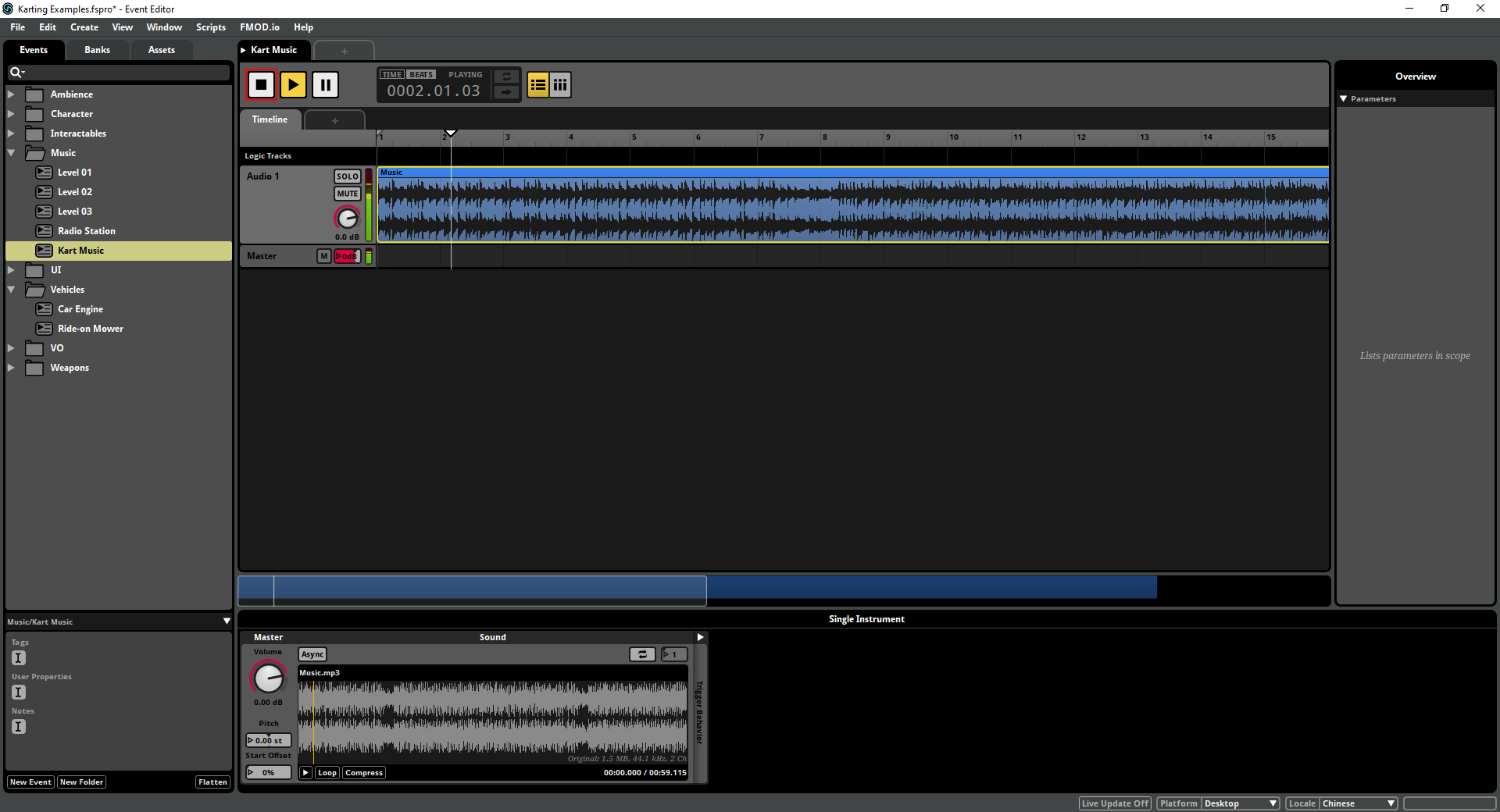
Task: Adjust the Master Volume knob in the instrument deck
Action: pos(268,678)
